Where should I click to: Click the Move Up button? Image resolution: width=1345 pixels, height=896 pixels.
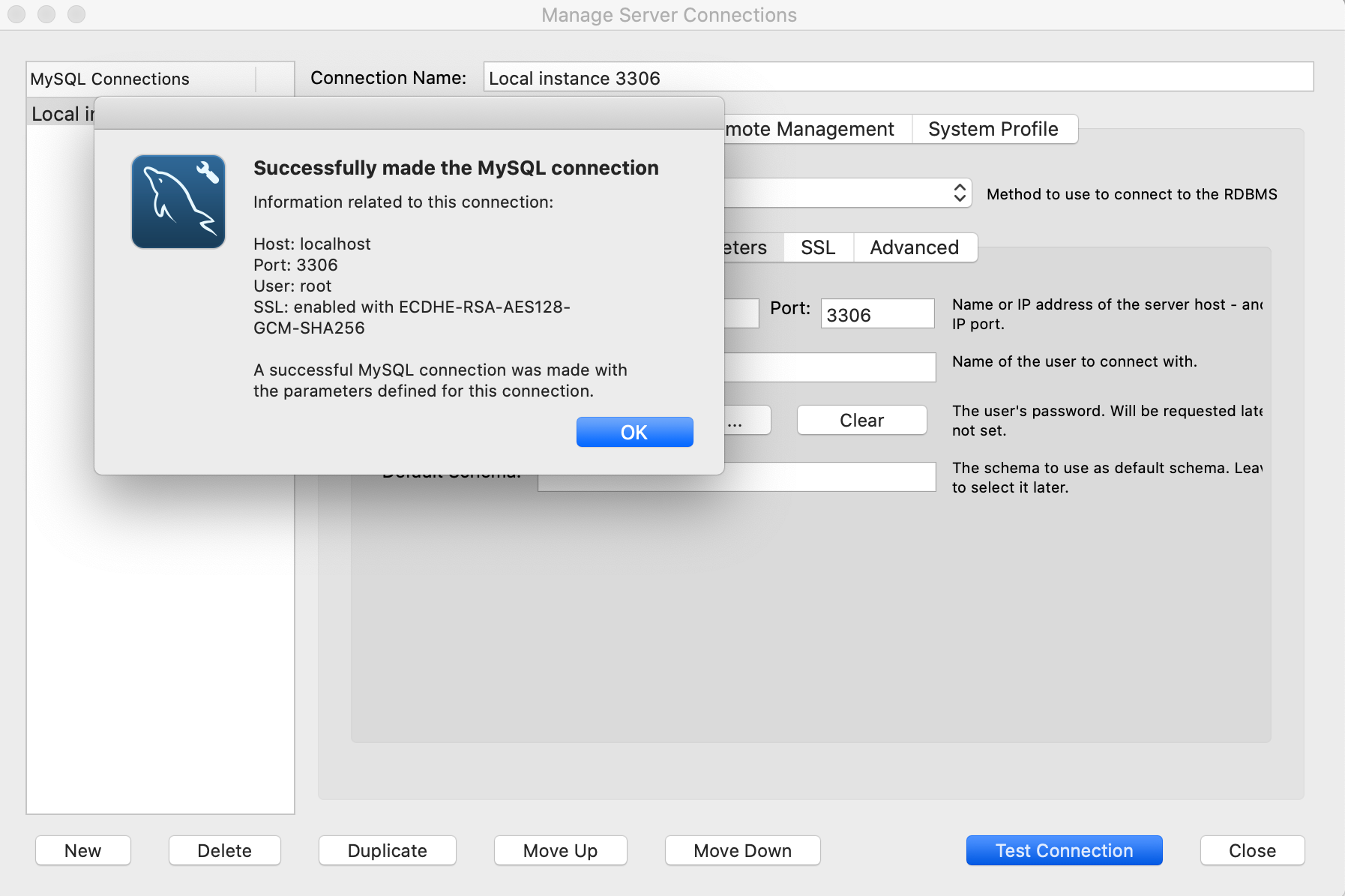[561, 850]
